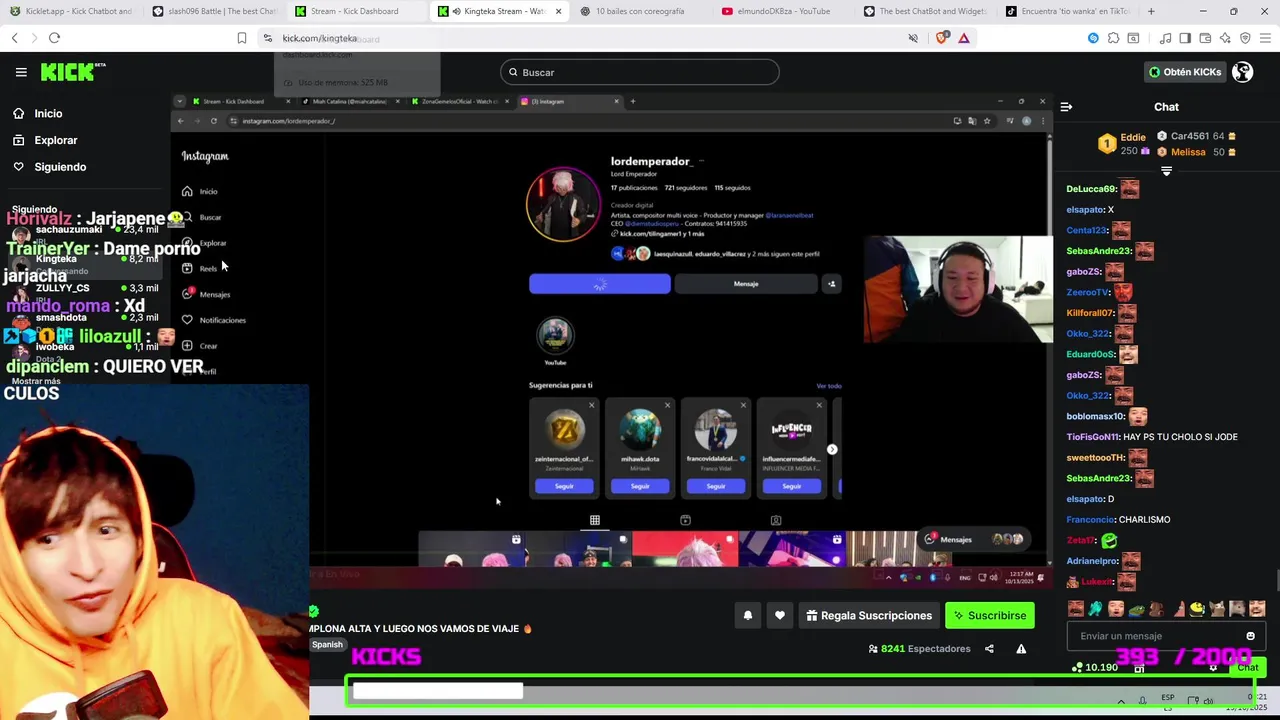Open the emoji picker in chat input
Viewport: 1280px width, 720px height.
pyautogui.click(x=1250, y=636)
